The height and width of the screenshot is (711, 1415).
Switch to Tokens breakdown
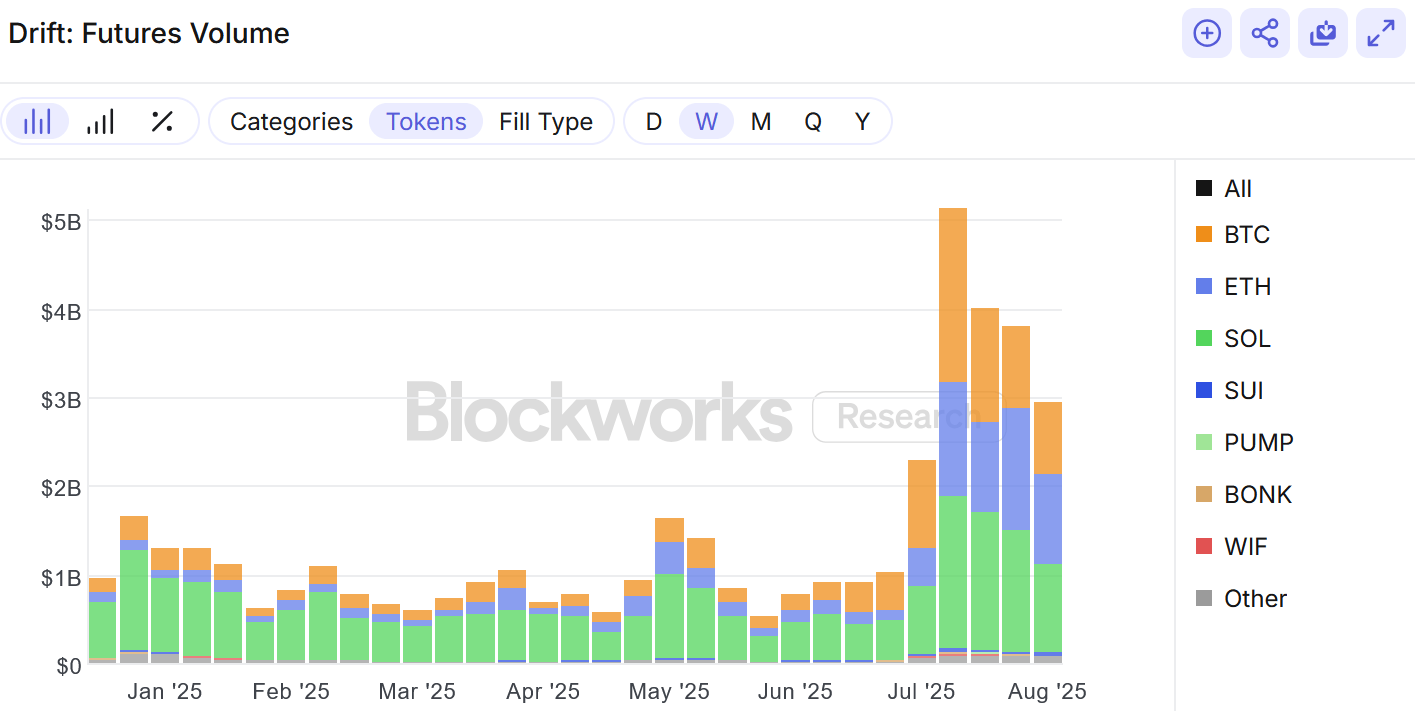[x=426, y=122]
